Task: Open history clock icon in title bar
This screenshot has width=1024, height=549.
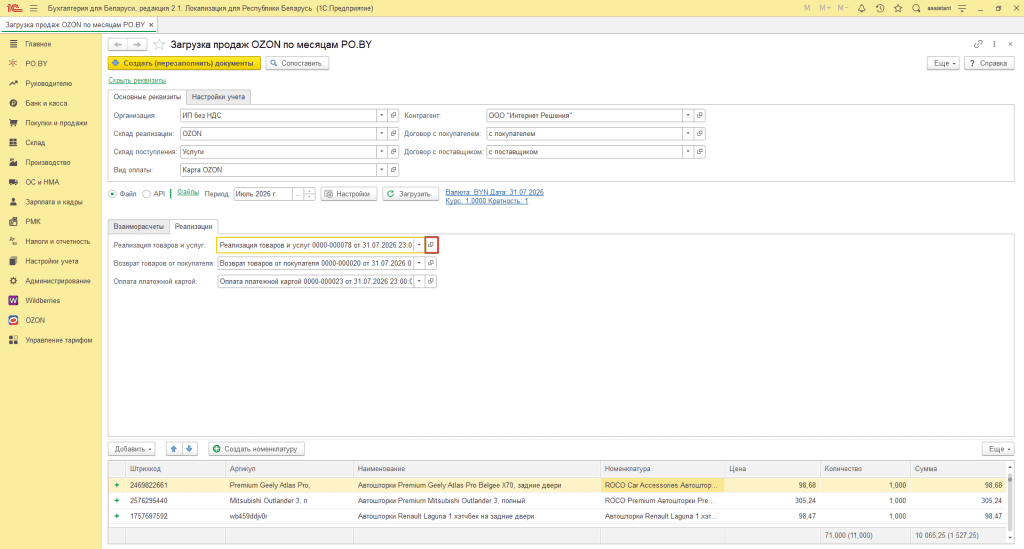Action: [x=880, y=8]
